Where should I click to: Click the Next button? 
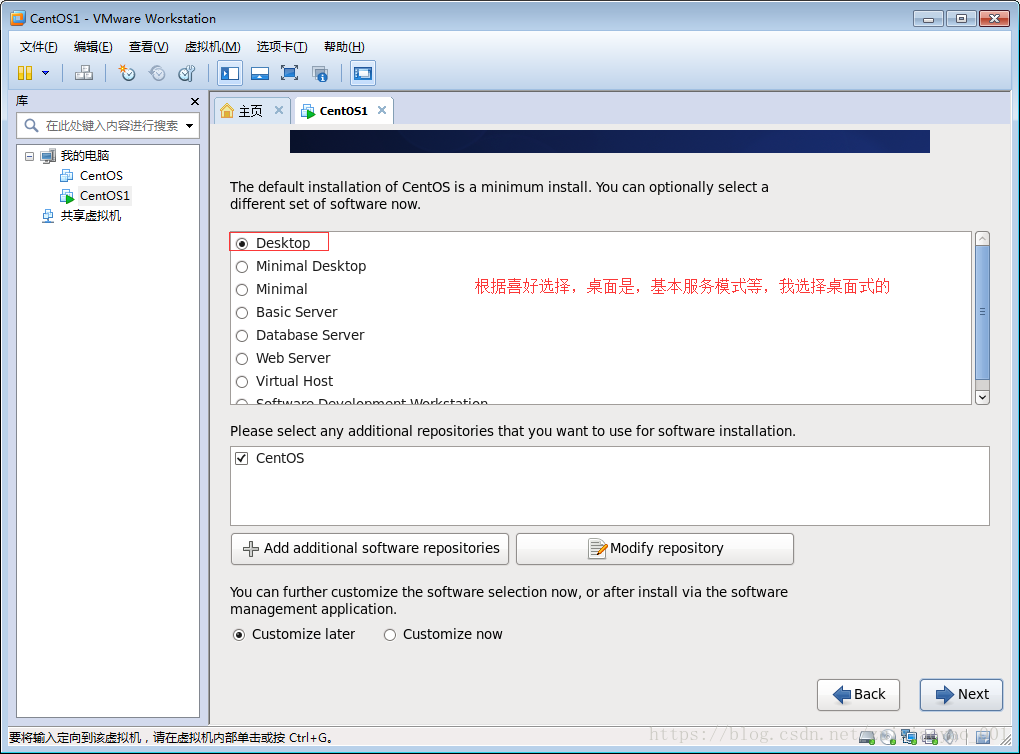(961, 695)
